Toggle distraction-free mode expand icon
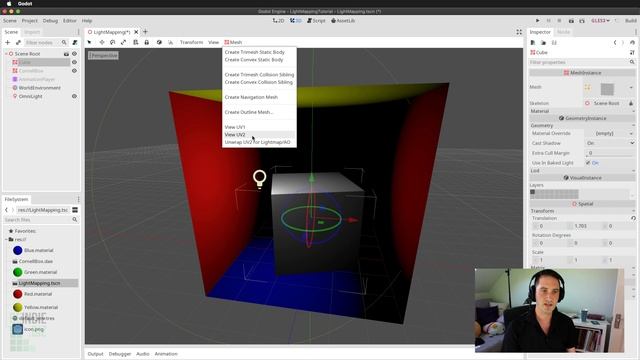640x360 pixels. pos(519,32)
